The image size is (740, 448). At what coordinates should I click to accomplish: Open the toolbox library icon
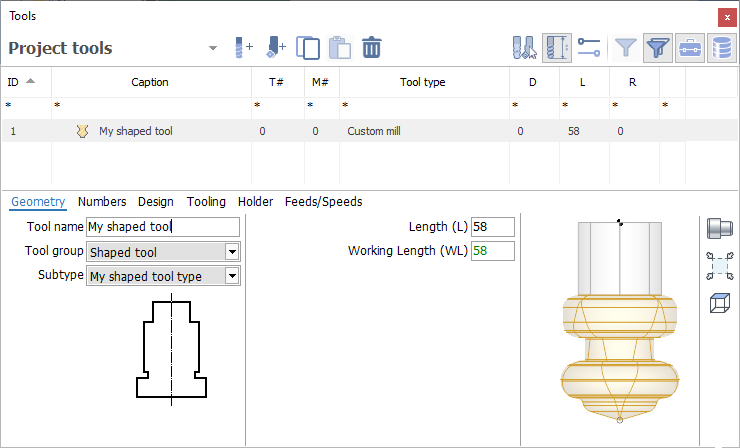click(x=689, y=47)
